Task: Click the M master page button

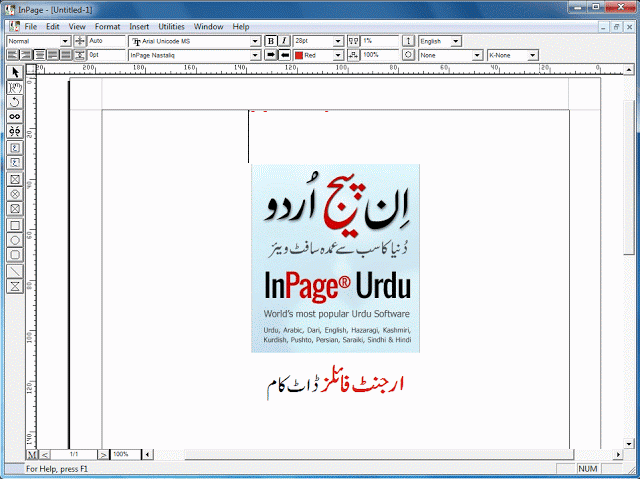Action: pos(32,454)
